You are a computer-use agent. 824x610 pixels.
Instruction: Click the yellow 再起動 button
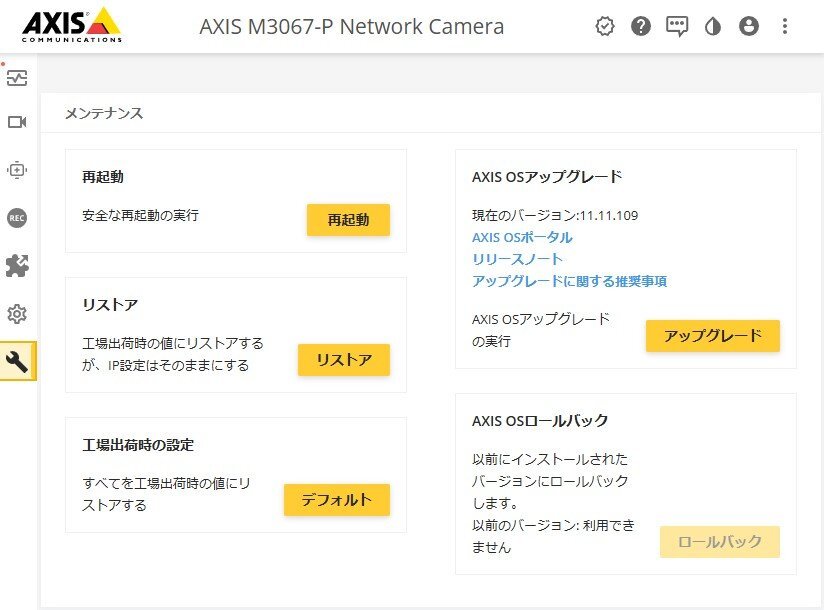(x=348, y=220)
